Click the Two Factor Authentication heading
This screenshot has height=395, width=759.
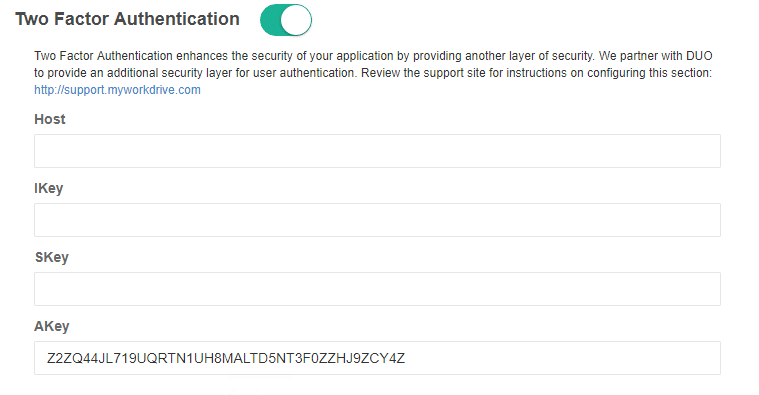coord(127,19)
